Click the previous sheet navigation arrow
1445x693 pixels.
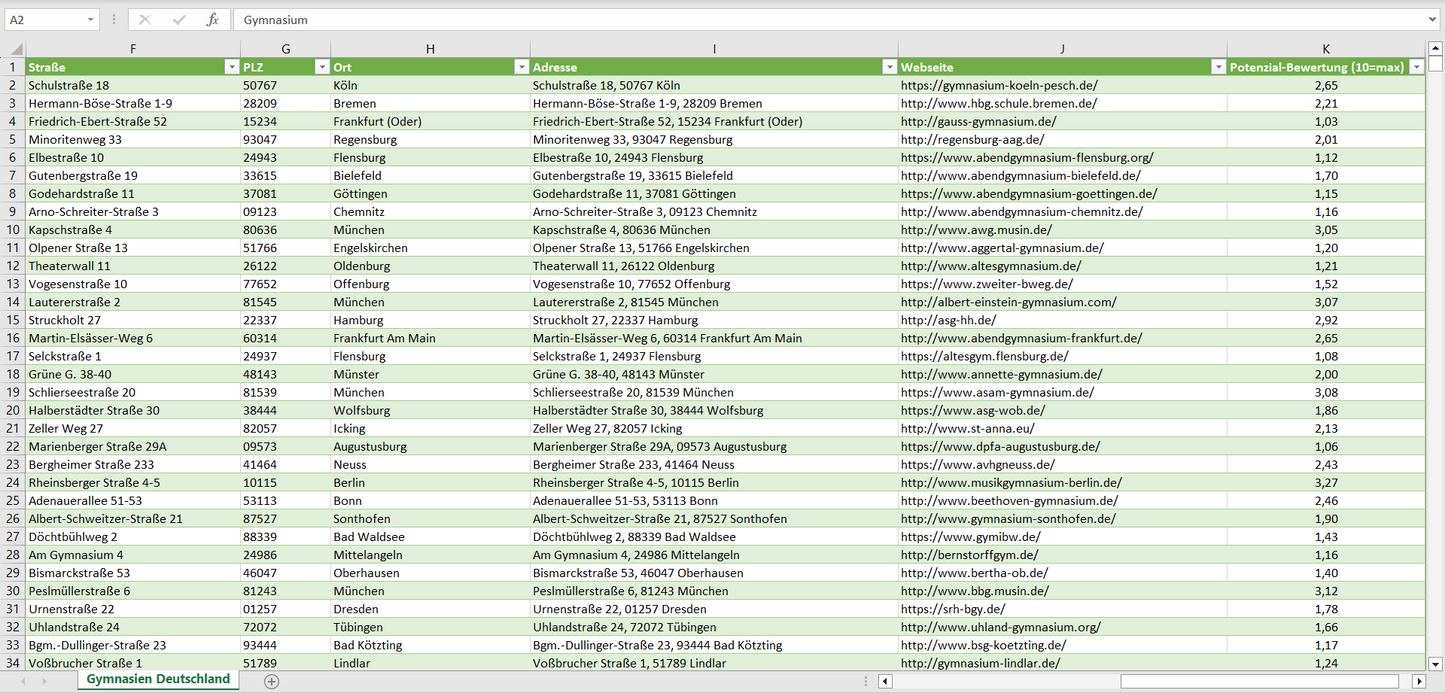point(22,681)
